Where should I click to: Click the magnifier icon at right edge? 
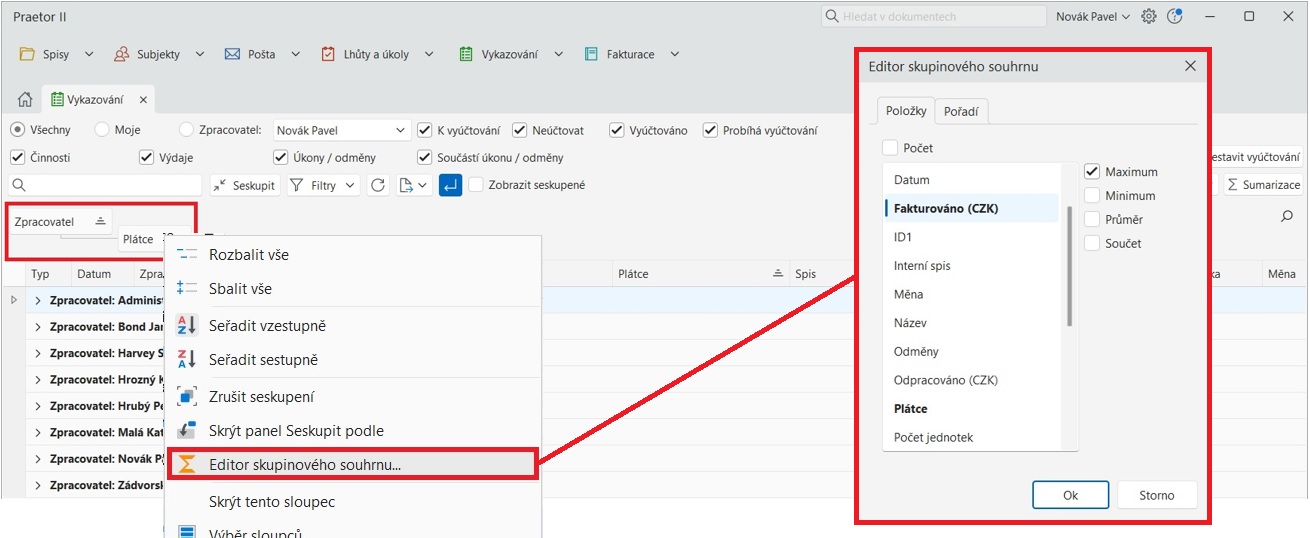(x=1287, y=215)
